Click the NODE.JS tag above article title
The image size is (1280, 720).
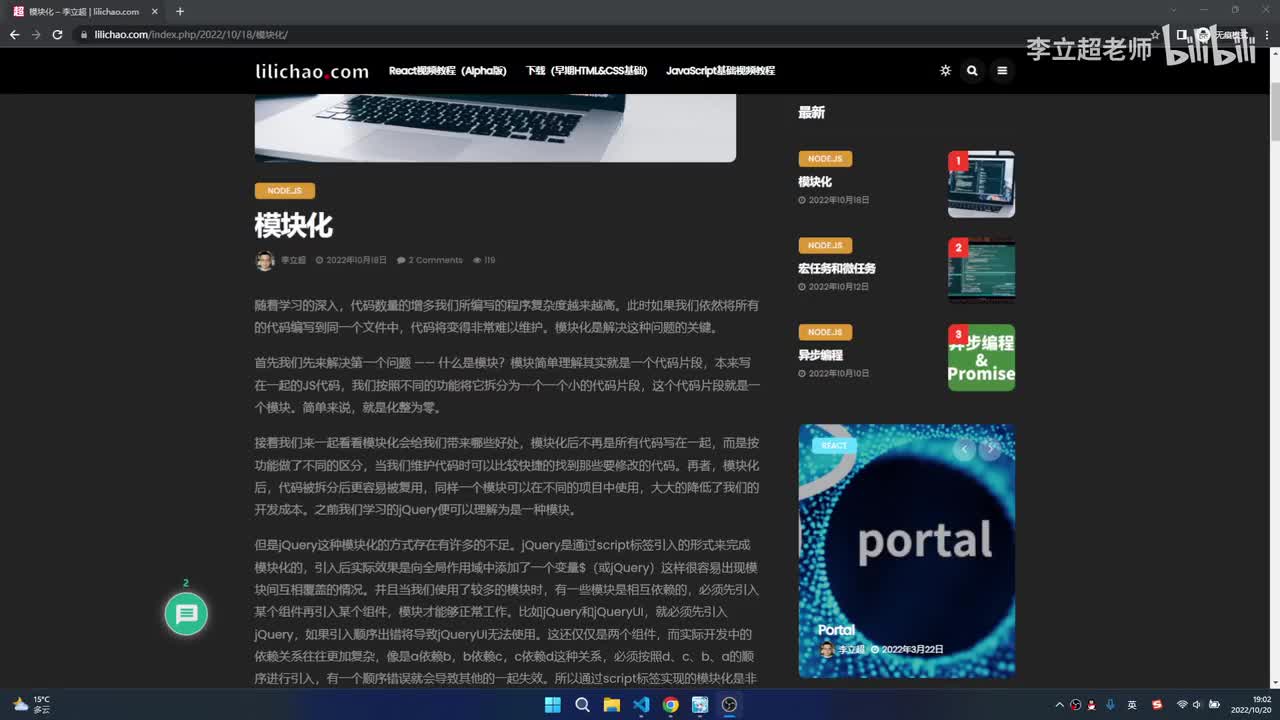(x=285, y=191)
